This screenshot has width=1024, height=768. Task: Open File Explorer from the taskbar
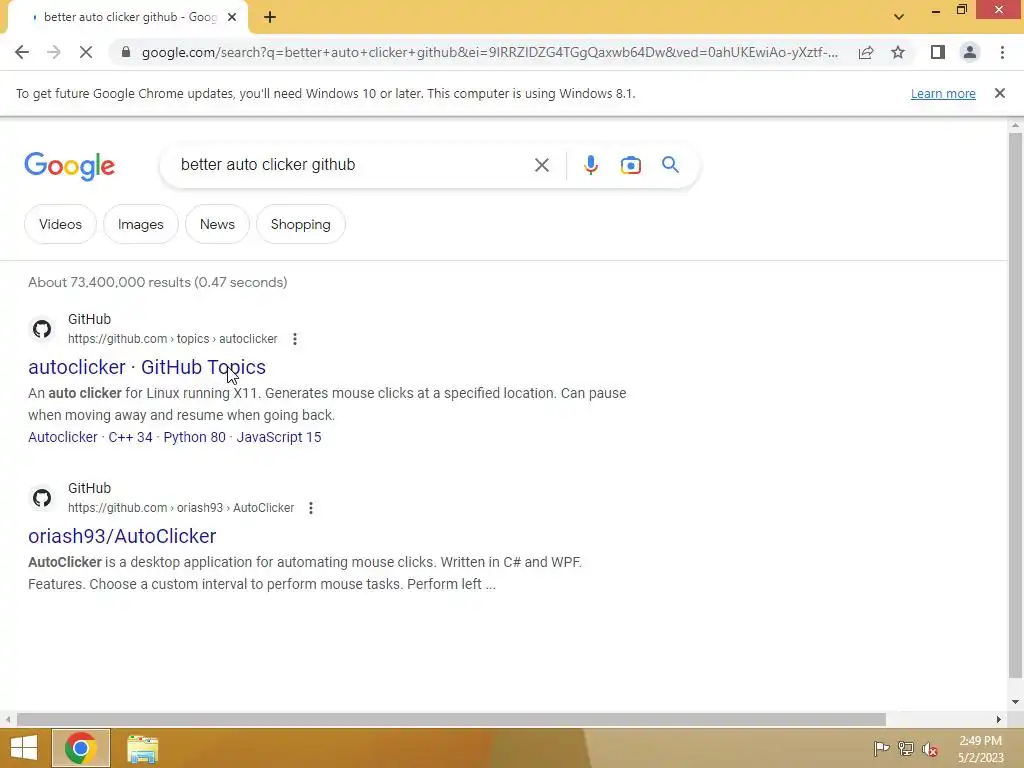point(142,748)
